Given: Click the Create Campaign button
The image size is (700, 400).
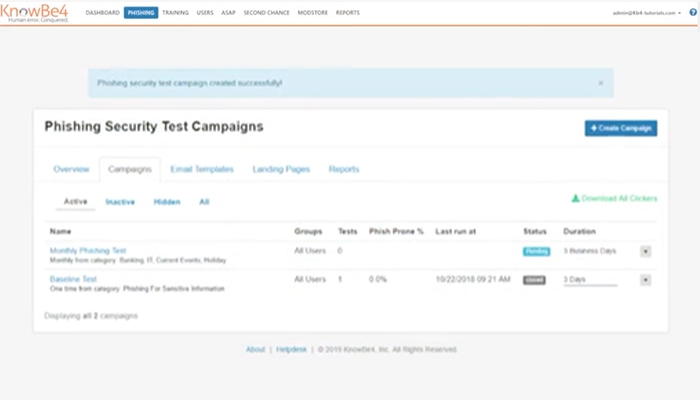Looking at the screenshot, I should point(620,128).
